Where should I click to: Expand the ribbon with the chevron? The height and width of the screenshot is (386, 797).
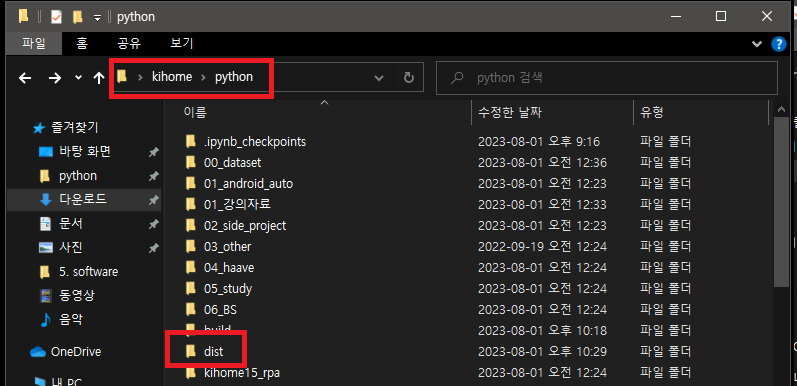(757, 44)
